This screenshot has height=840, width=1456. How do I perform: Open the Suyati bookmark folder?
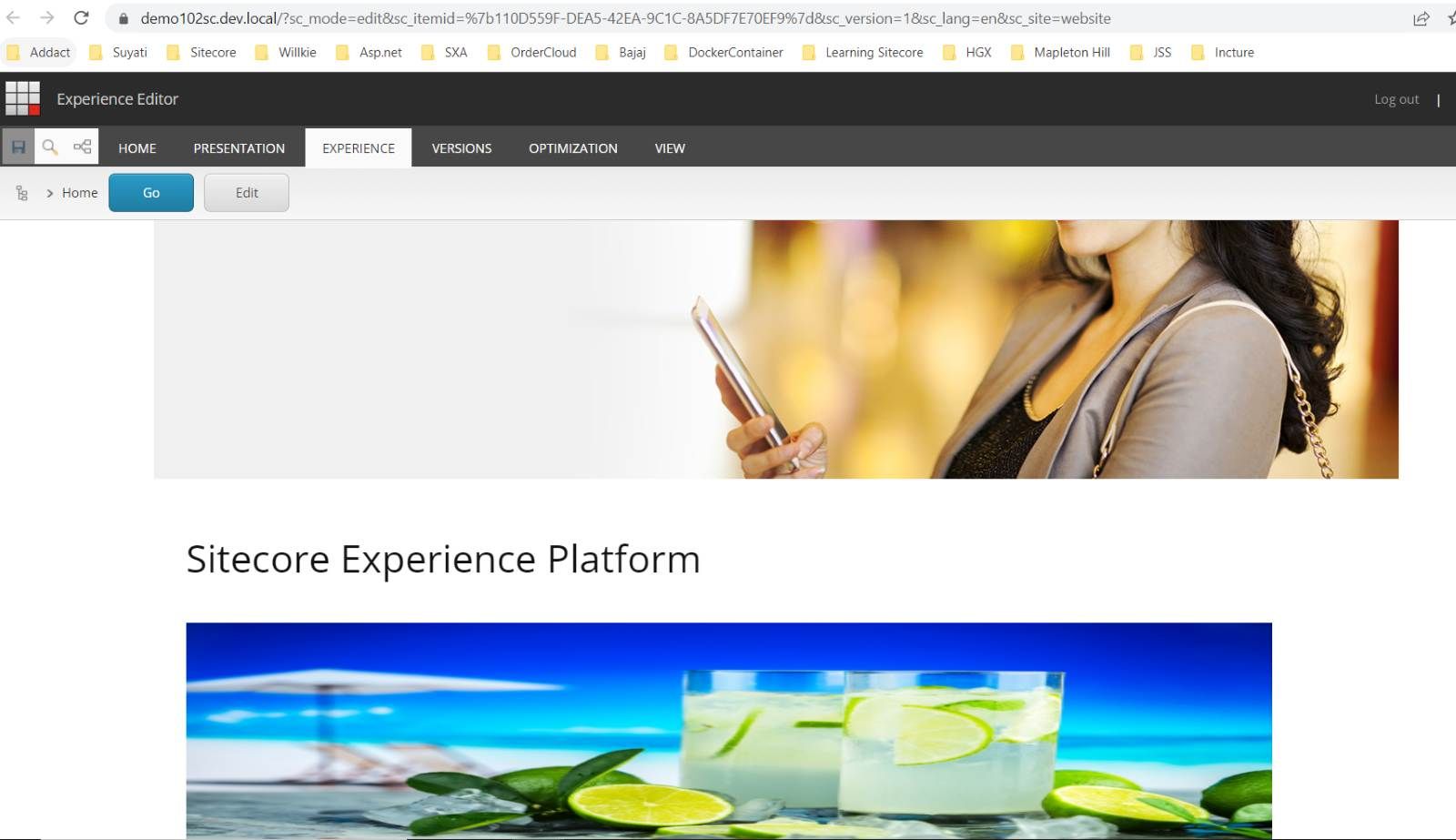pos(118,53)
